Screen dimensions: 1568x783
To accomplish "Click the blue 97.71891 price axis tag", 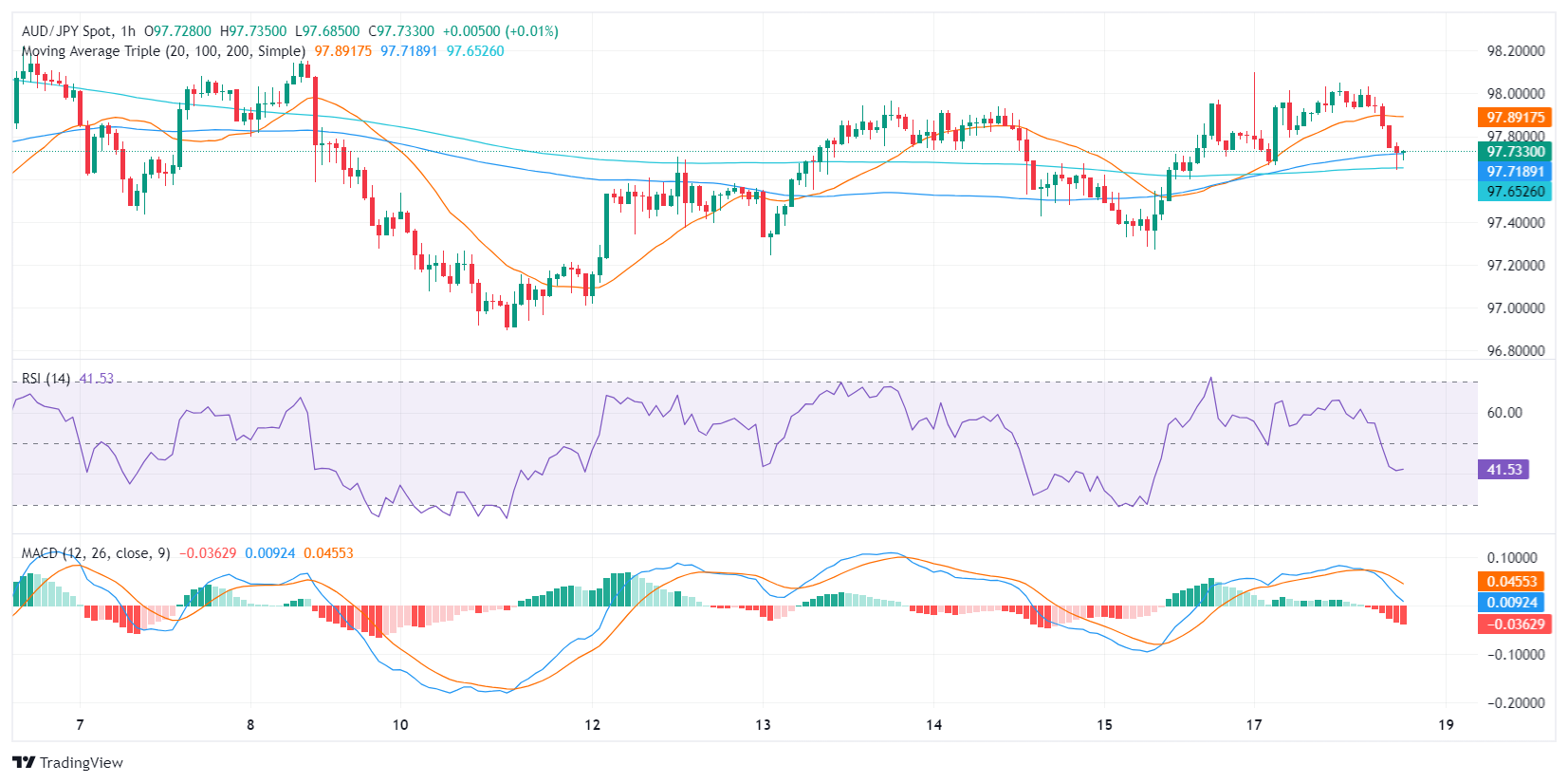I will [x=1515, y=172].
